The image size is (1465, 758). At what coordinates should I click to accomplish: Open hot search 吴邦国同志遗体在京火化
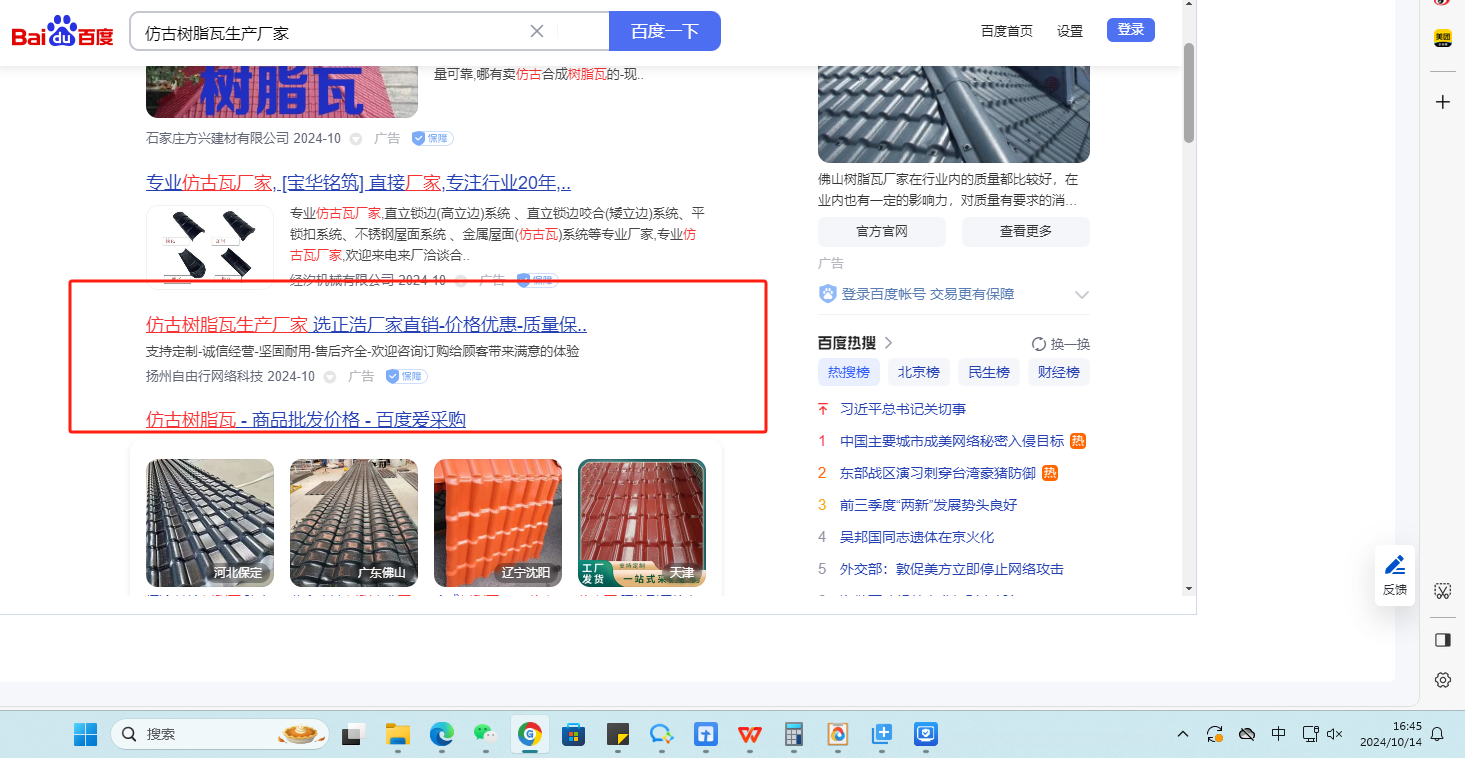click(x=917, y=537)
